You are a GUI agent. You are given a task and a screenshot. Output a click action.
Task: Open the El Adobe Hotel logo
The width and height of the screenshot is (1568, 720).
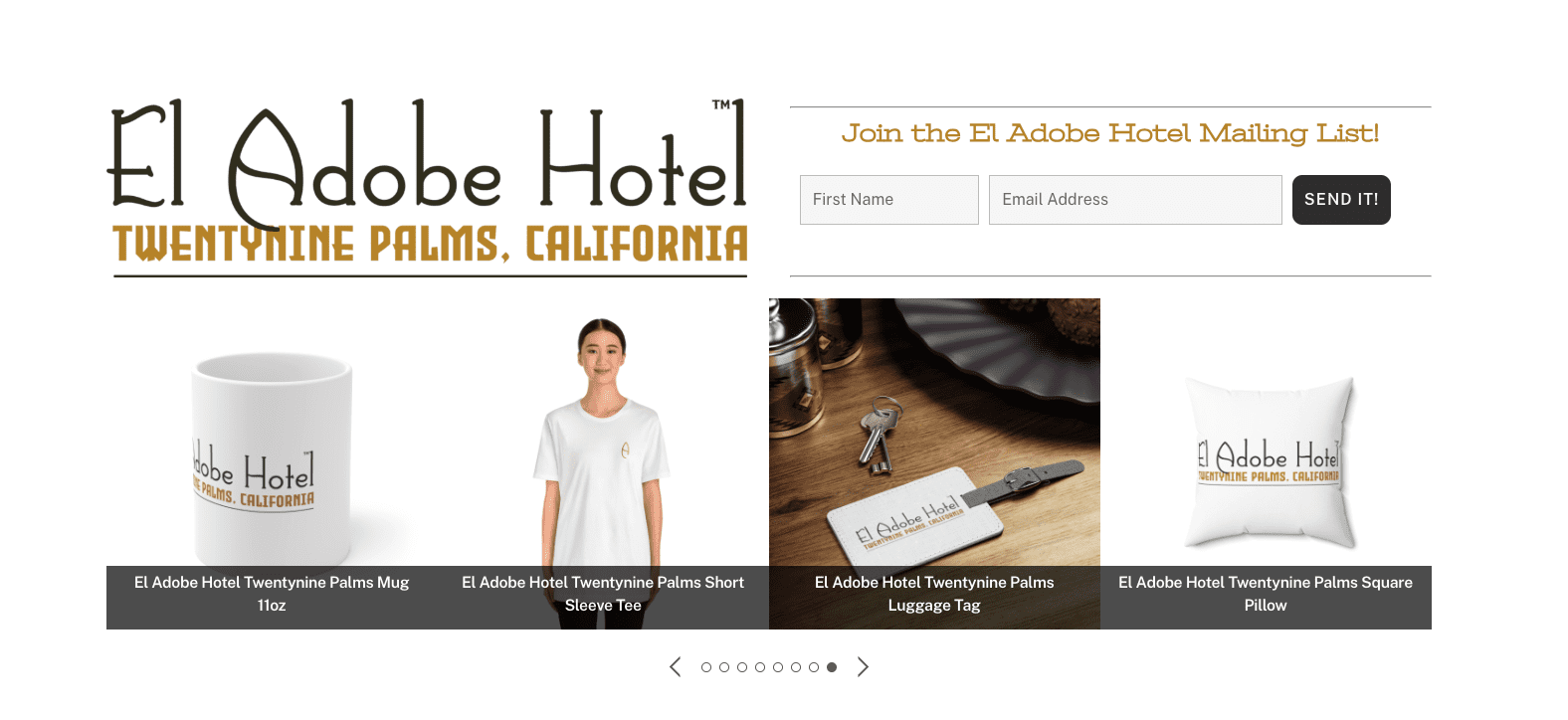(428, 187)
